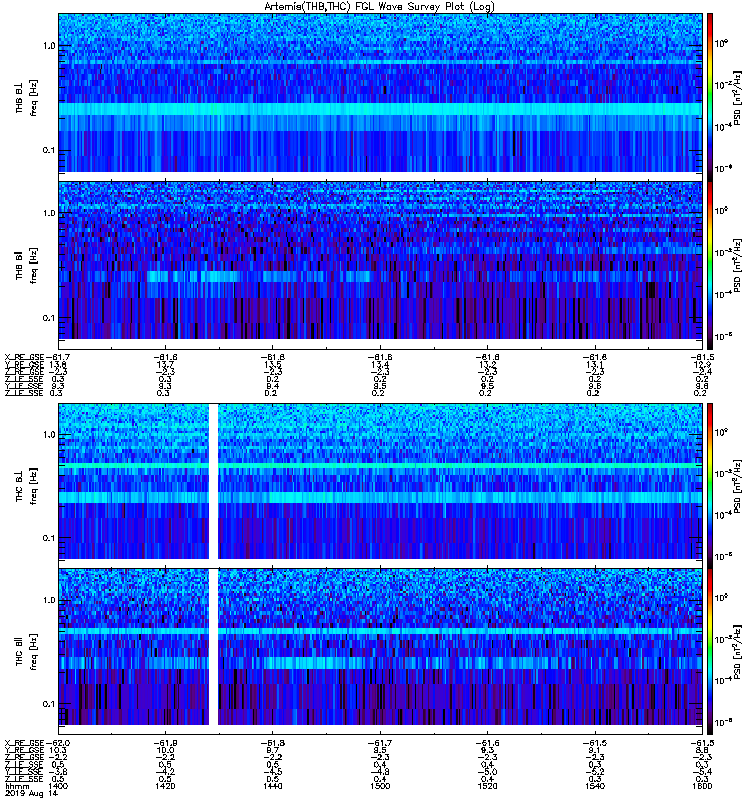Click the '0.1' frequency tick of THC B∥ panel
The width and height of the screenshot is (750, 800).
coord(49,704)
